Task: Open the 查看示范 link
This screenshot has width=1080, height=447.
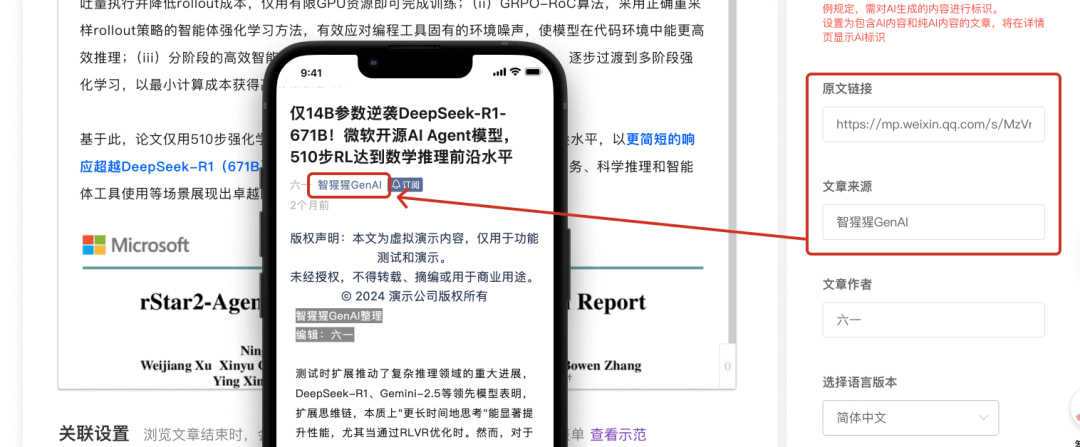Action: (618, 435)
